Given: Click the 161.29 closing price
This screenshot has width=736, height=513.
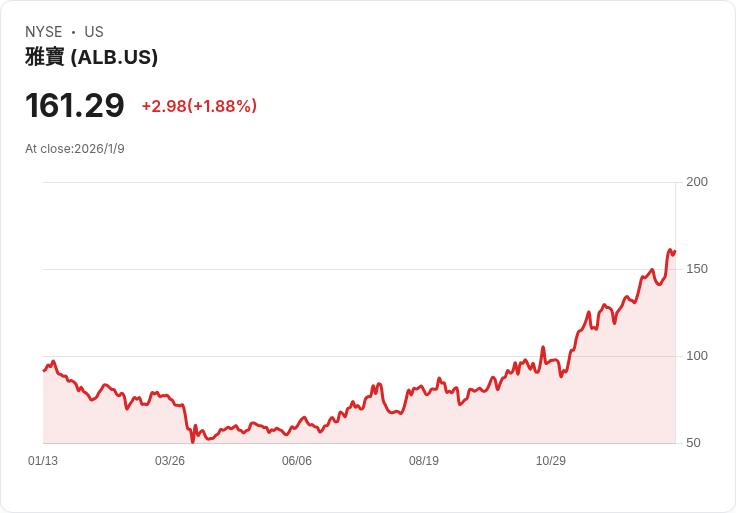Looking at the screenshot, I should click(75, 105).
